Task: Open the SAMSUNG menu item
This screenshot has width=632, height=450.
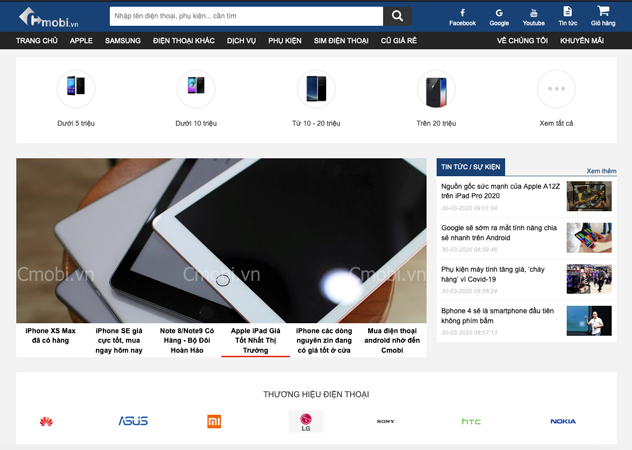Action: tap(123, 40)
